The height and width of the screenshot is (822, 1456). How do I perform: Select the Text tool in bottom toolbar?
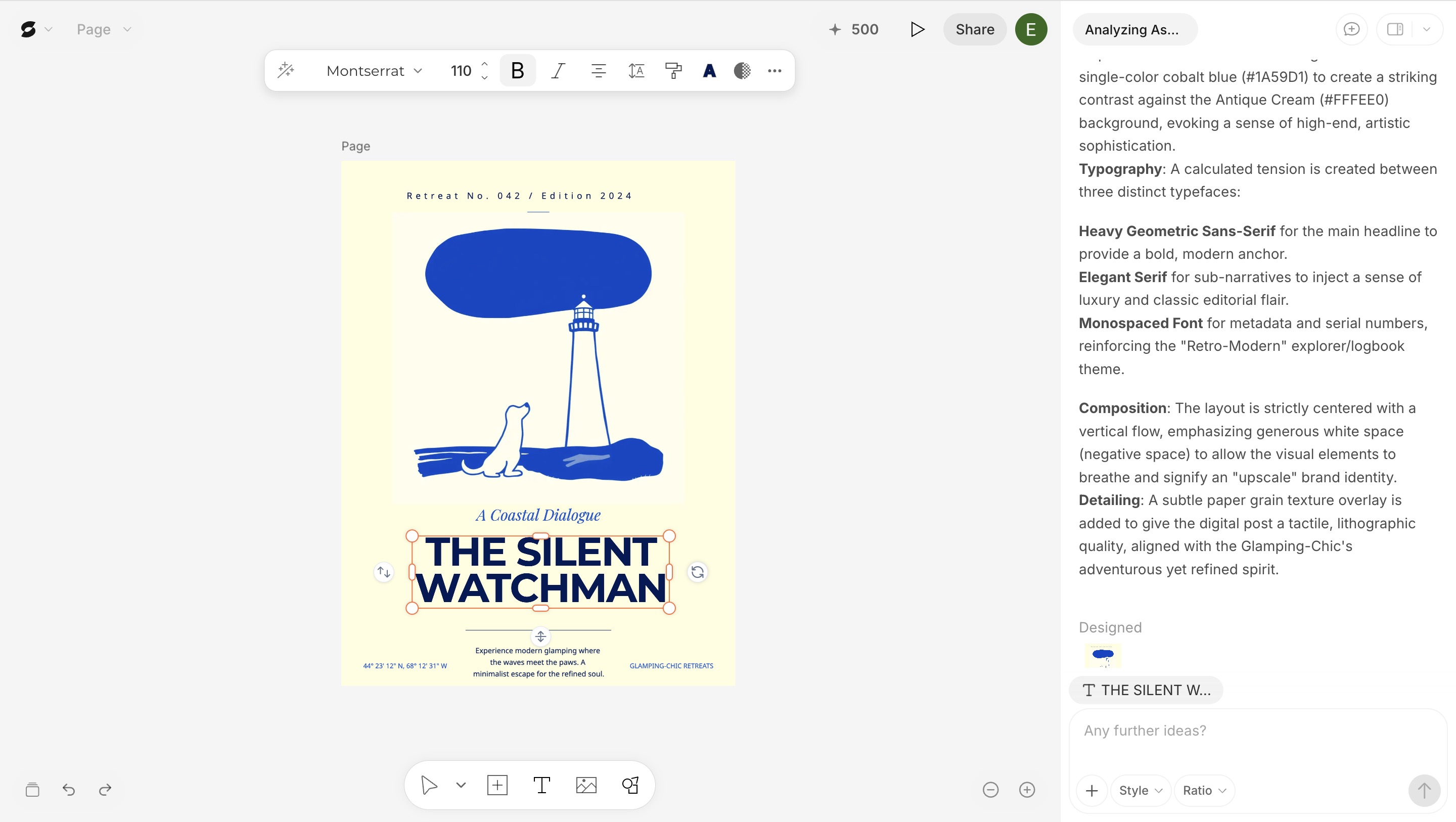[x=541, y=785]
